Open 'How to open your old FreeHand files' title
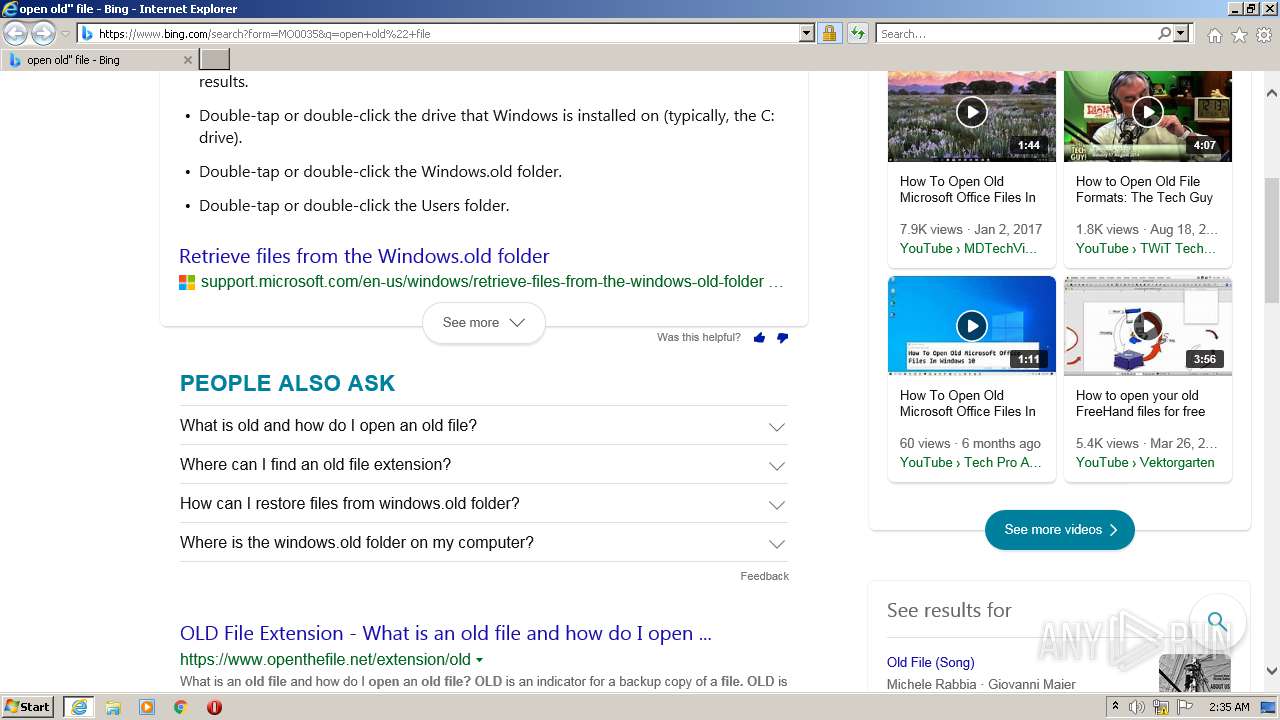 [1140, 403]
